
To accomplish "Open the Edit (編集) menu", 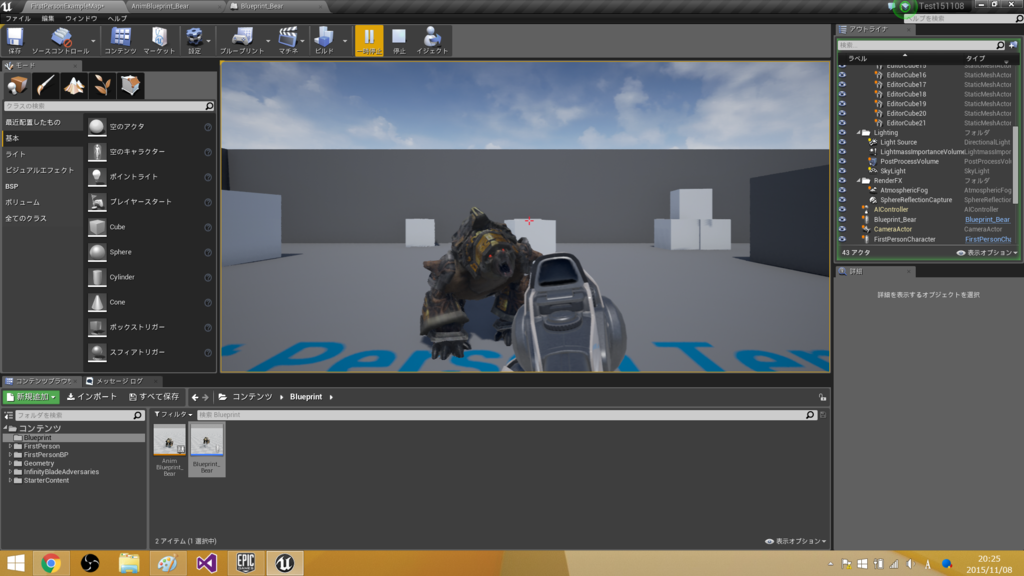I will tap(48, 18).
